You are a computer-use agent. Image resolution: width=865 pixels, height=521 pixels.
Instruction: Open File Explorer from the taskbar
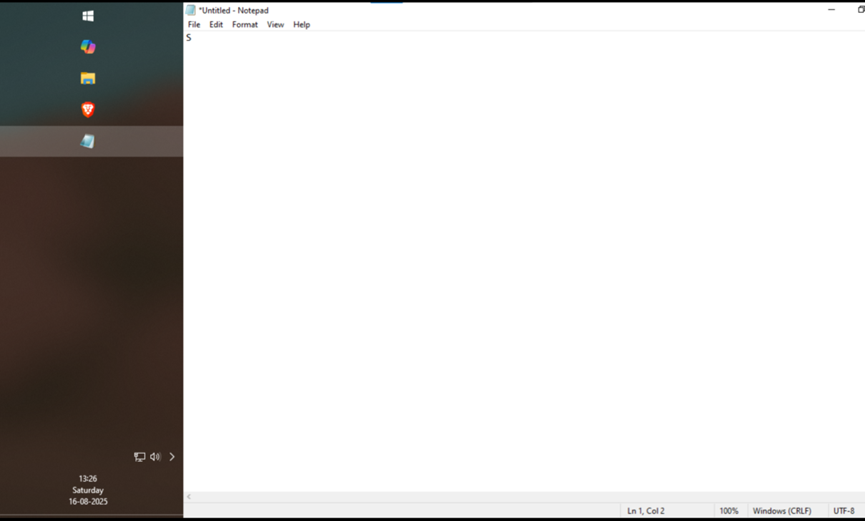pyautogui.click(x=88, y=78)
